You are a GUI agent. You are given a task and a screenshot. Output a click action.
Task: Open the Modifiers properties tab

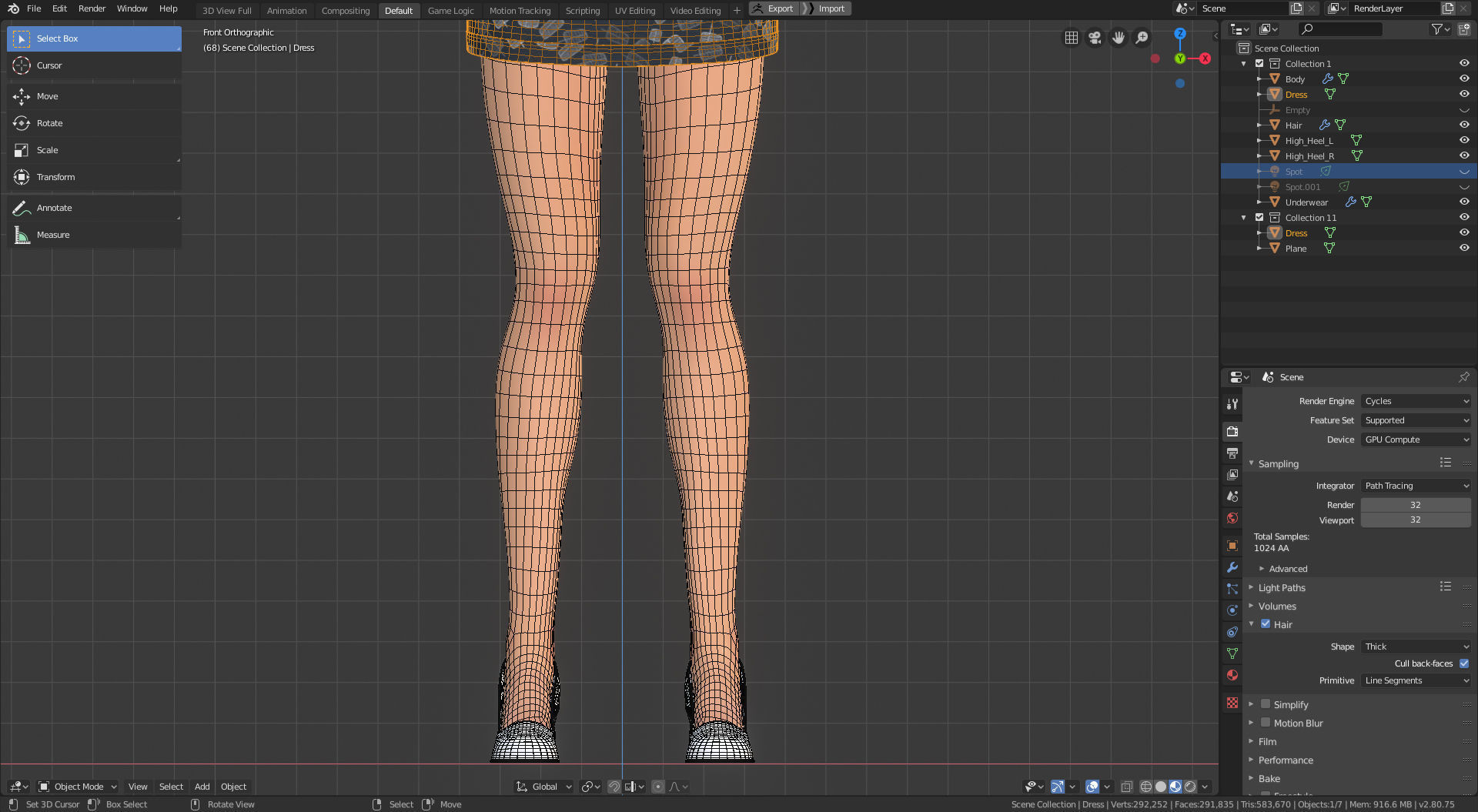click(x=1232, y=567)
